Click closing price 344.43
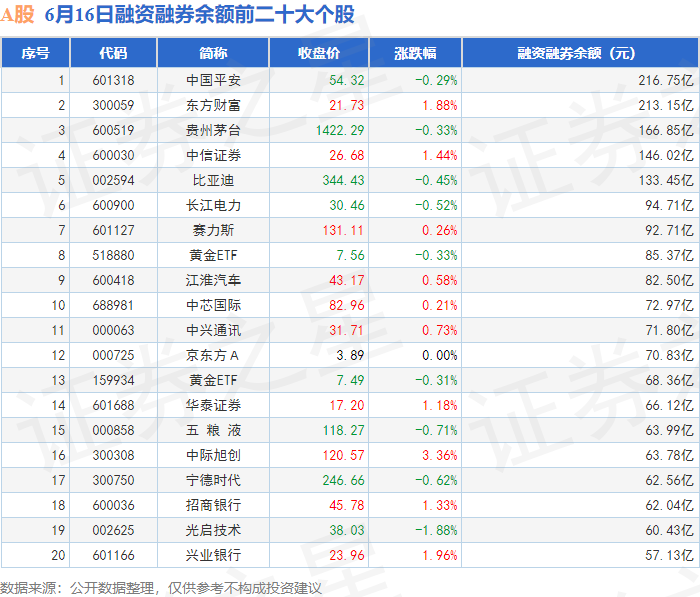The image size is (700, 597). [343, 180]
